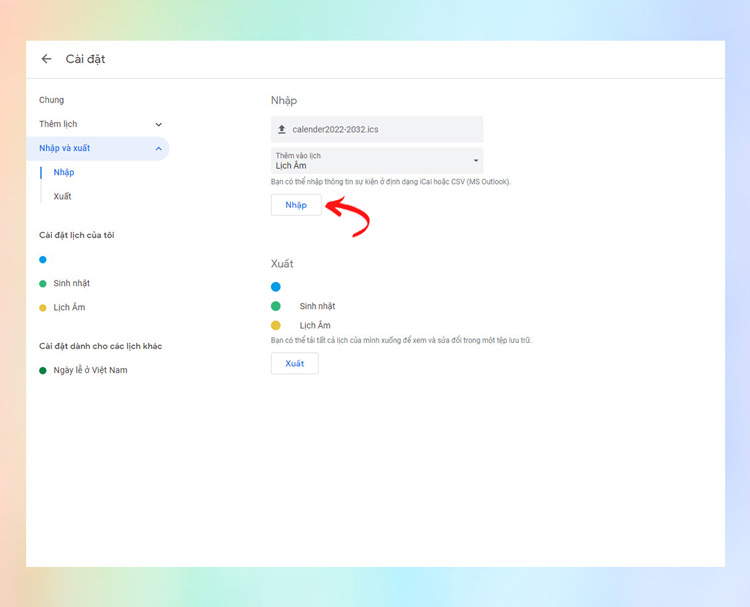
Task: Expand the Thêm lịch section chevron
Action: (x=158, y=124)
